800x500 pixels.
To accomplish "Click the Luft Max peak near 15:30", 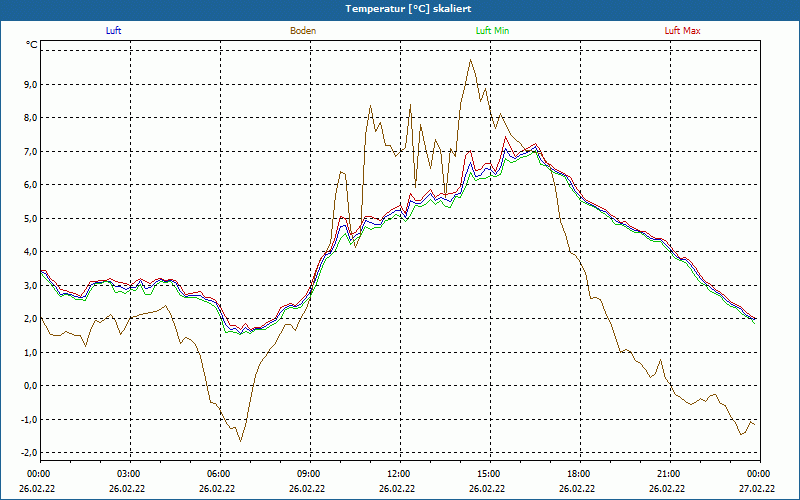I will click(x=506, y=137).
